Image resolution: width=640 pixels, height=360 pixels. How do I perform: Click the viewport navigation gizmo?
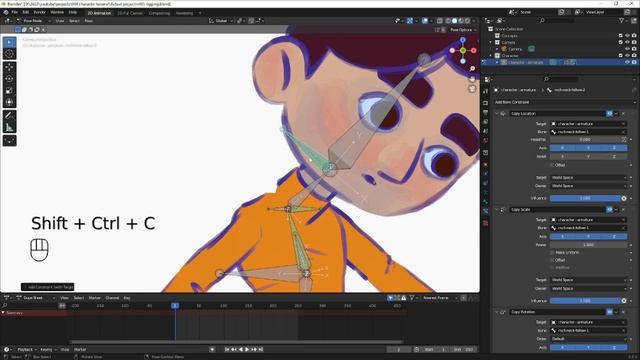coord(463,50)
